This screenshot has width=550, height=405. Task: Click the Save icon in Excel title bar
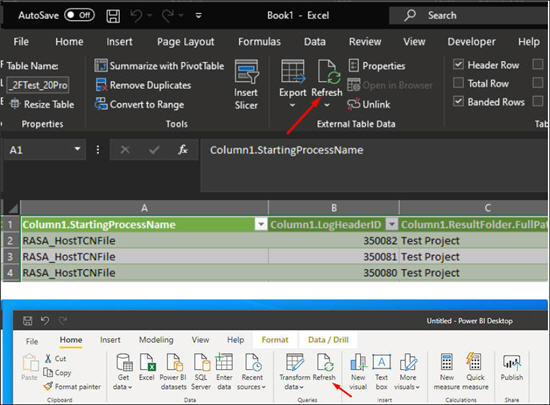113,16
